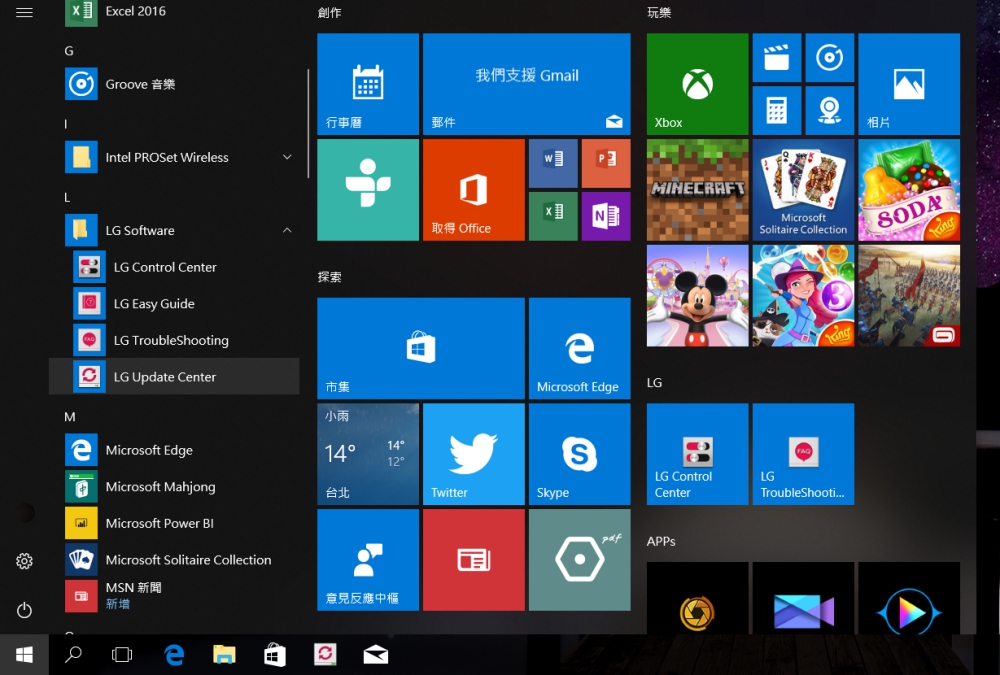This screenshot has width=1000, height=675.
Task: Open the Xbox tile
Action: tap(697, 84)
